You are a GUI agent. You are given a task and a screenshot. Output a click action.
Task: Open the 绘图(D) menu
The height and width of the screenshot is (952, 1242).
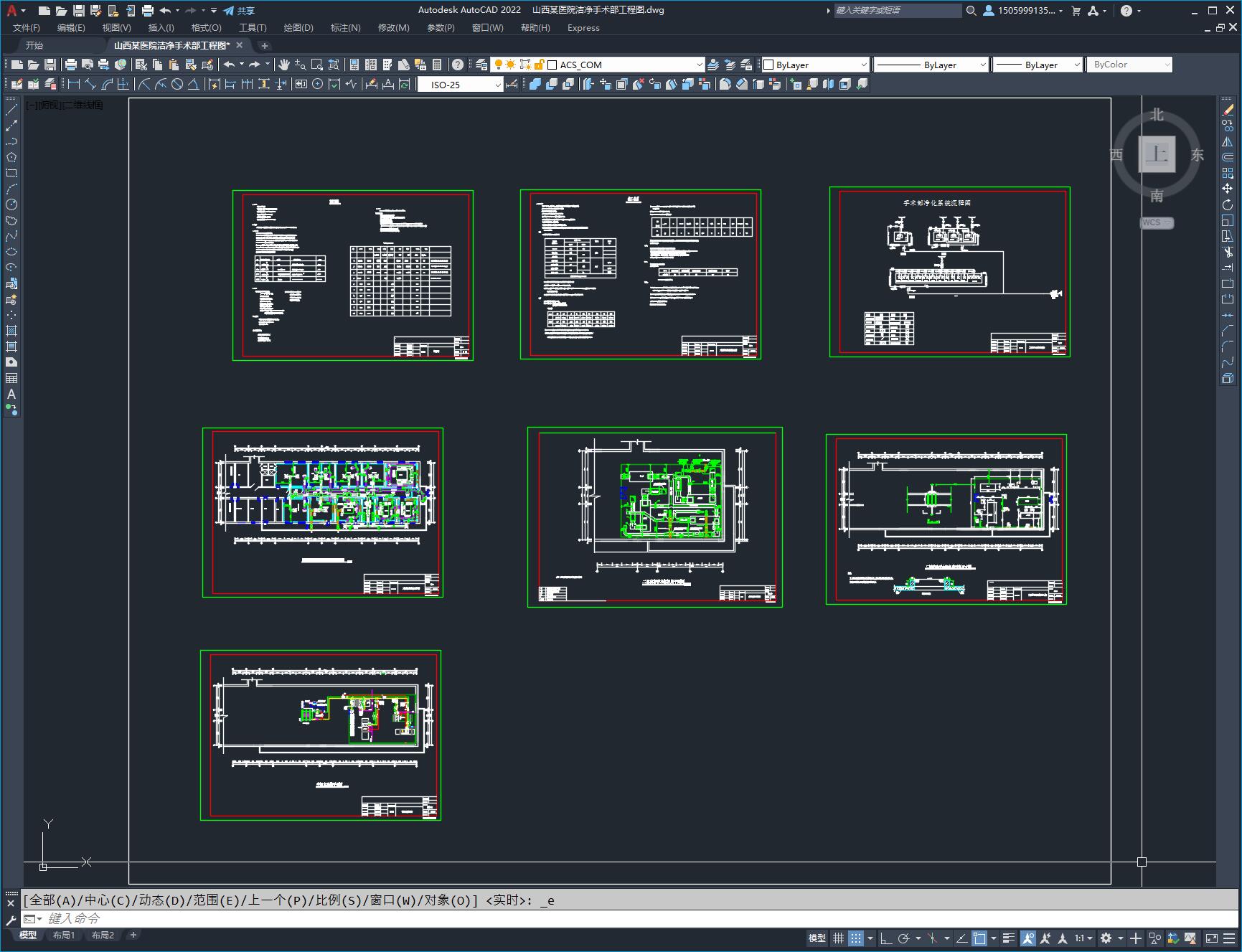pyautogui.click(x=298, y=27)
